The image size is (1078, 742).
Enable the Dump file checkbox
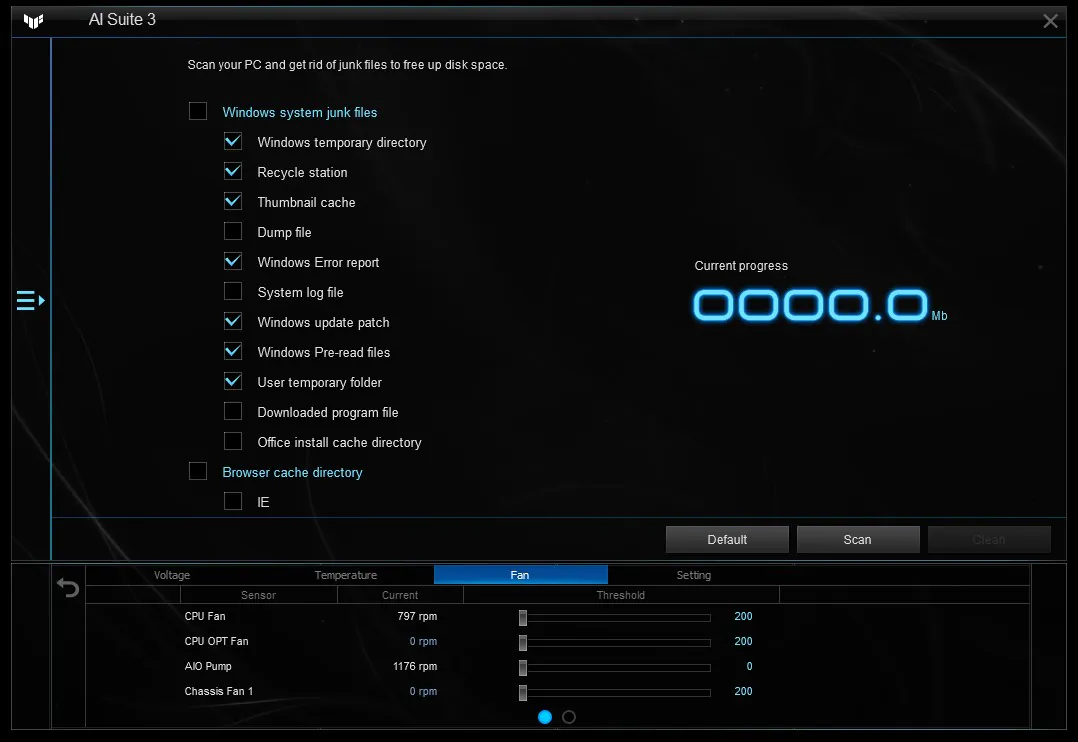pos(233,231)
